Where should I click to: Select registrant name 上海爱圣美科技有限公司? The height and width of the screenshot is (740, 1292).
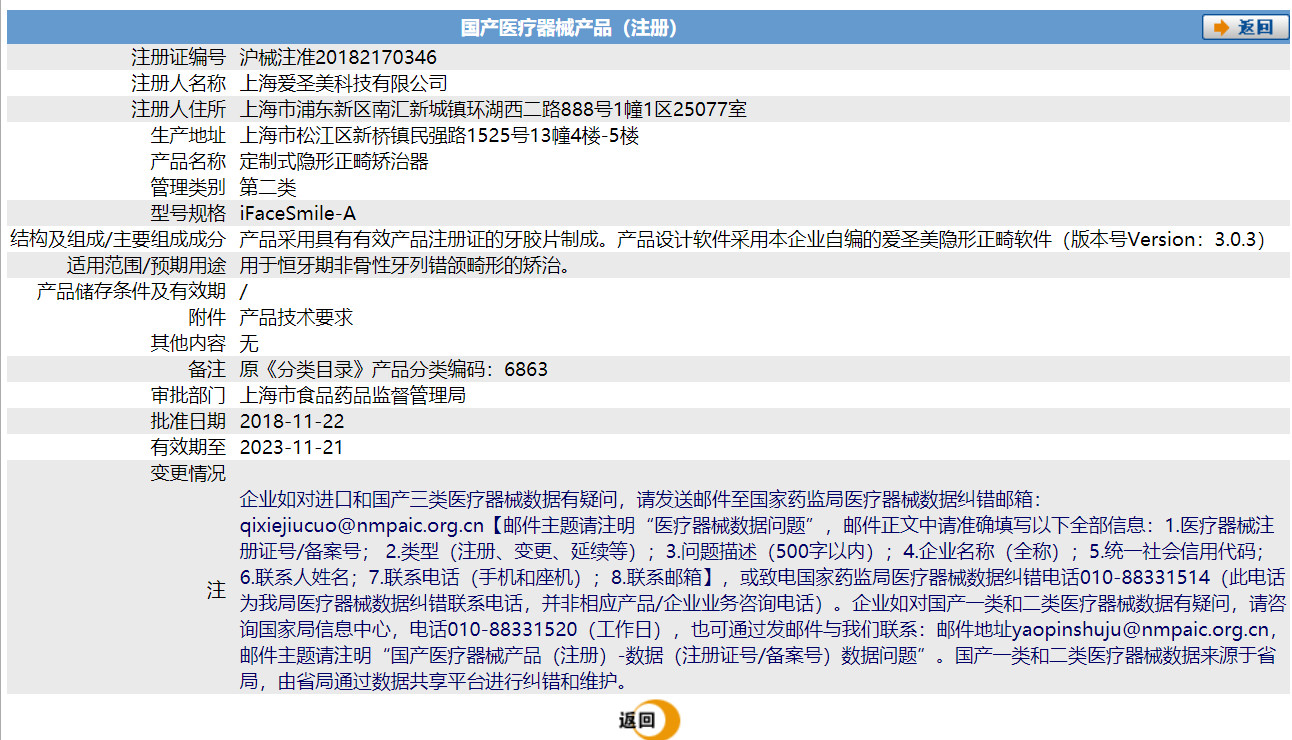coord(344,84)
